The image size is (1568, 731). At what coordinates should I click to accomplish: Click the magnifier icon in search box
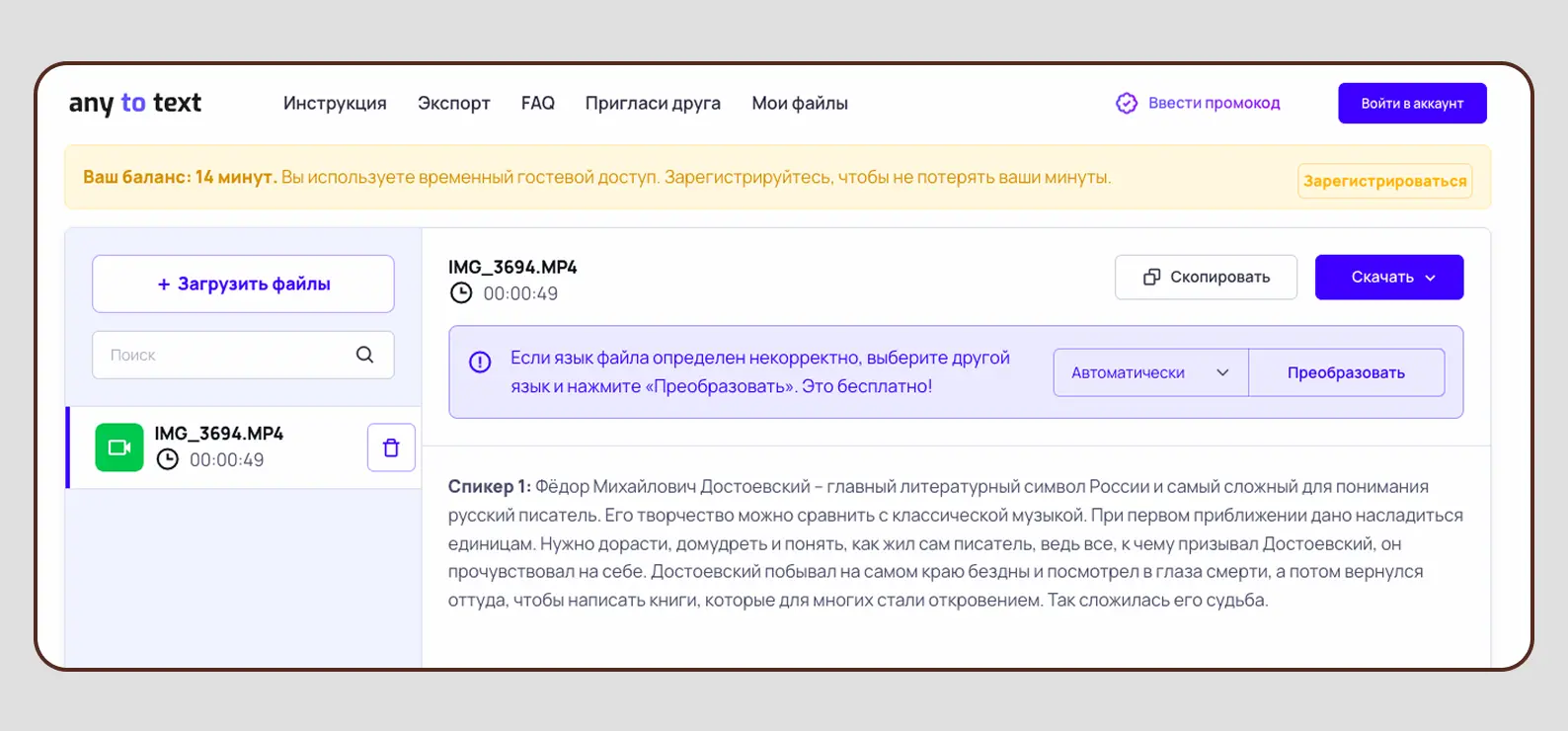(364, 355)
